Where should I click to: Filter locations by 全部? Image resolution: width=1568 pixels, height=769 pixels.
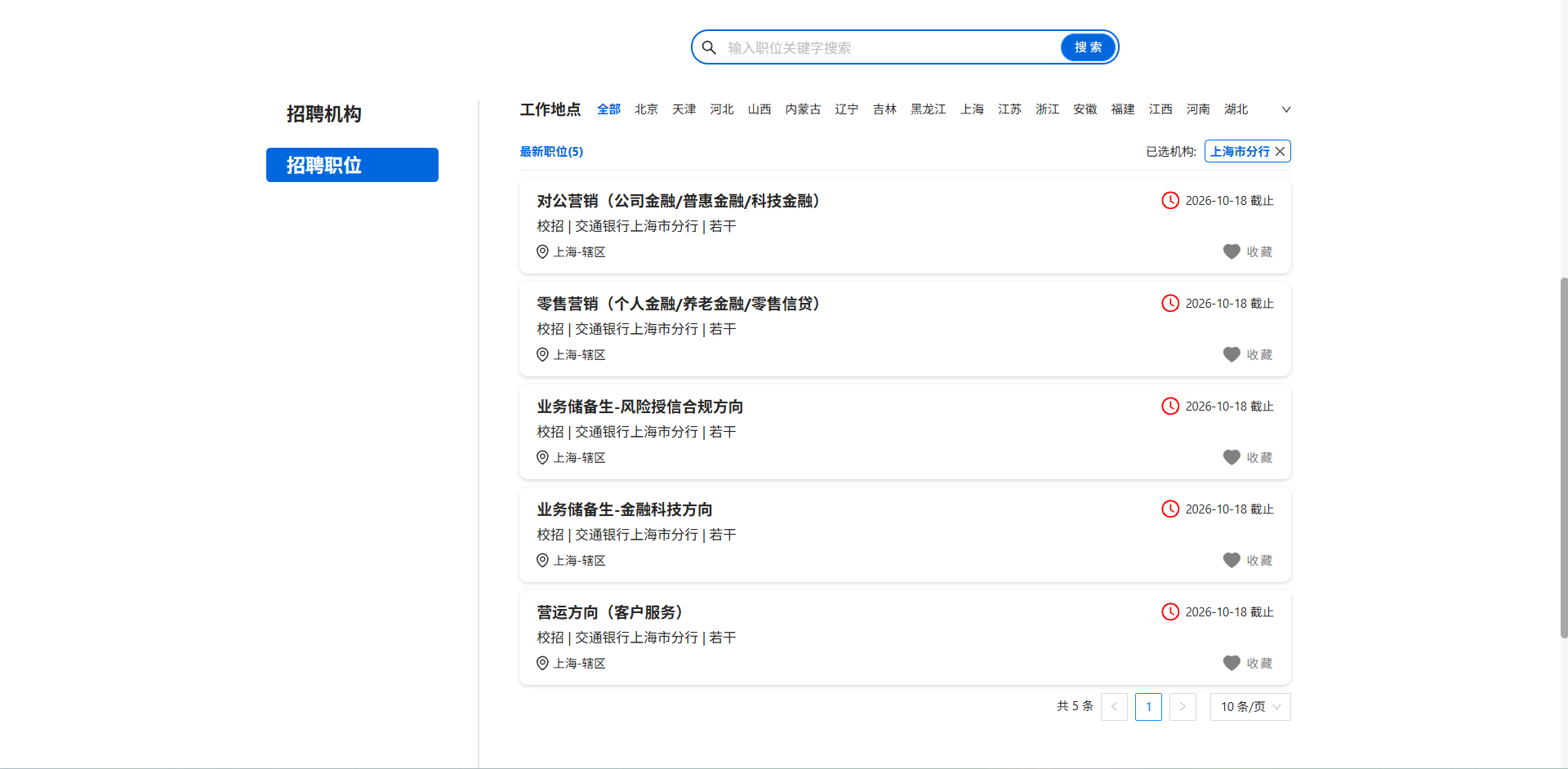pos(608,109)
